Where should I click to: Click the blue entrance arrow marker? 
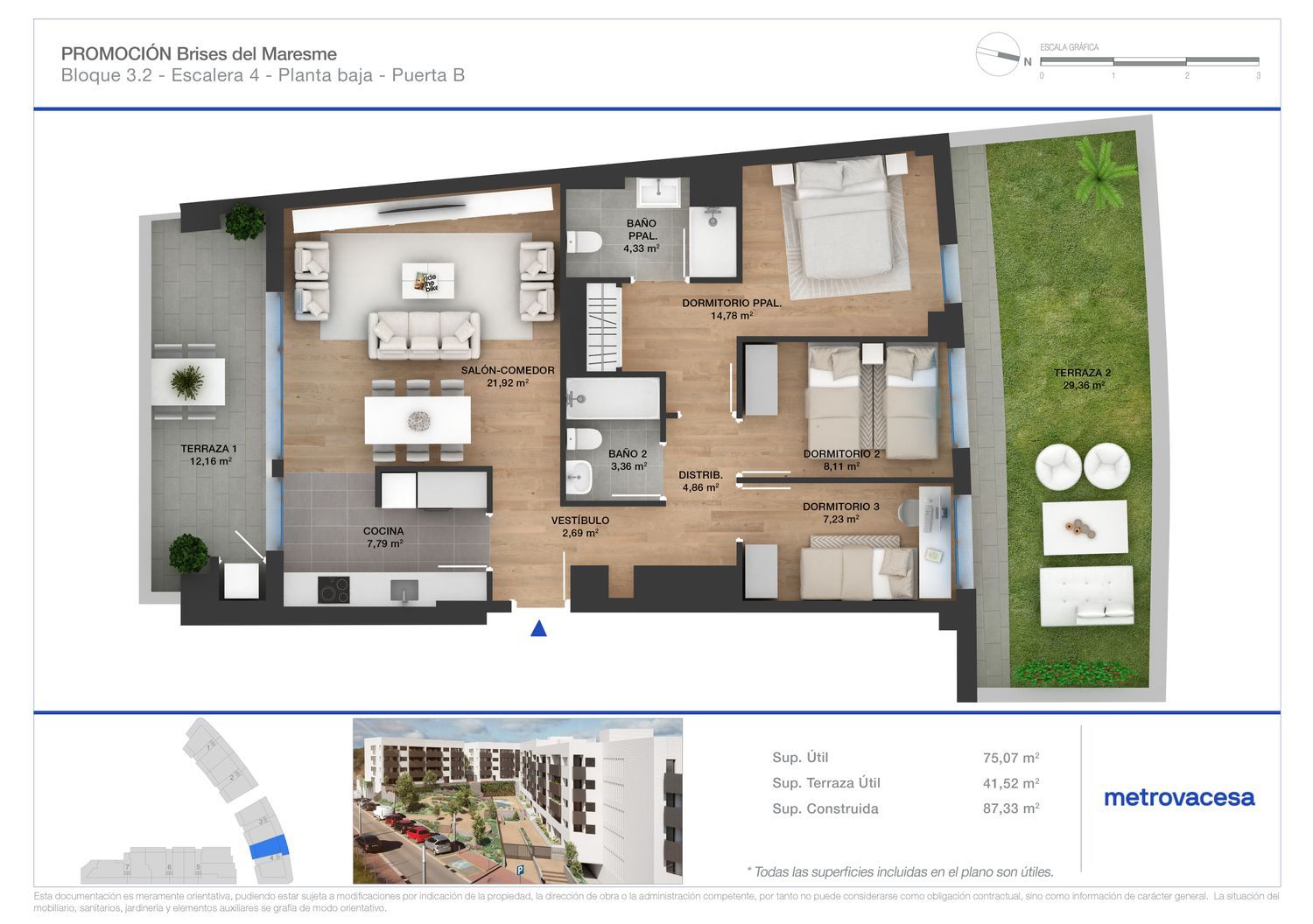click(539, 627)
